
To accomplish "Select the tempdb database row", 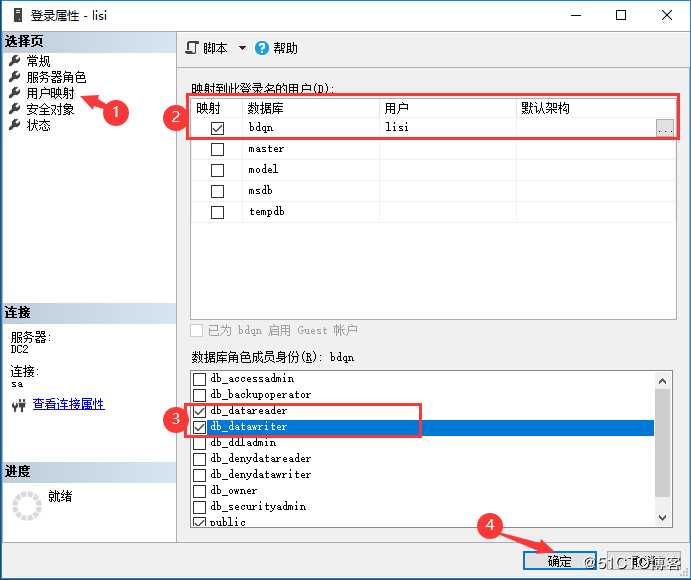I will point(433,212).
